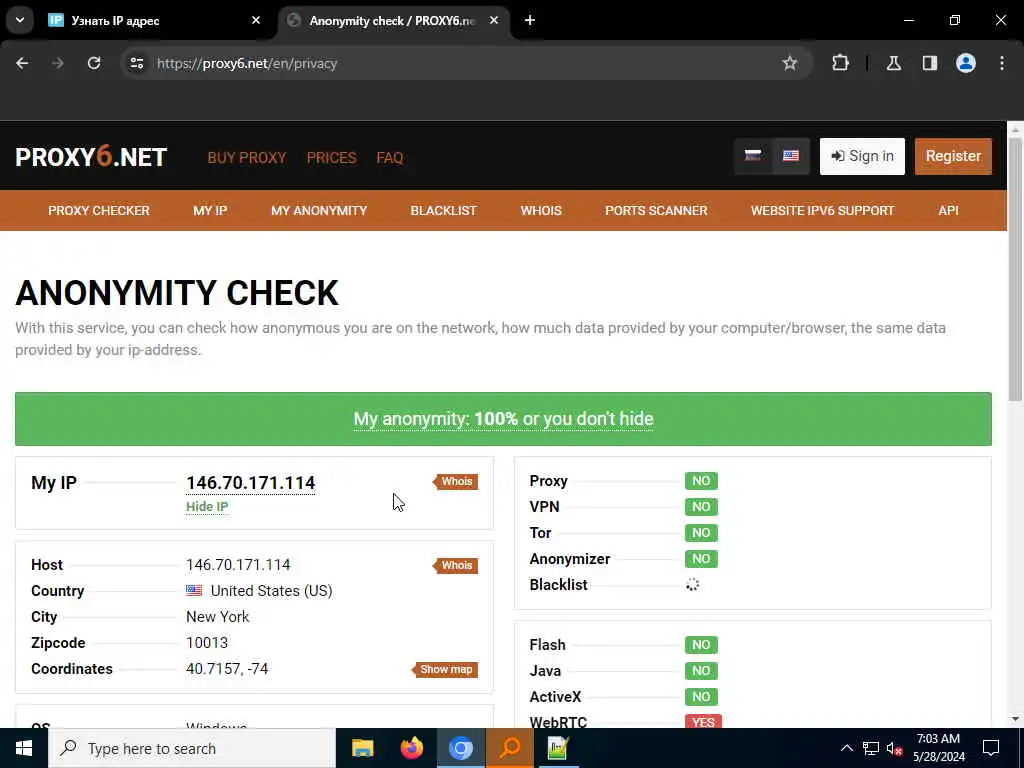1024x768 pixels.
Task: Select the Anonymity check / PROXY6 tab
Action: pos(394,21)
